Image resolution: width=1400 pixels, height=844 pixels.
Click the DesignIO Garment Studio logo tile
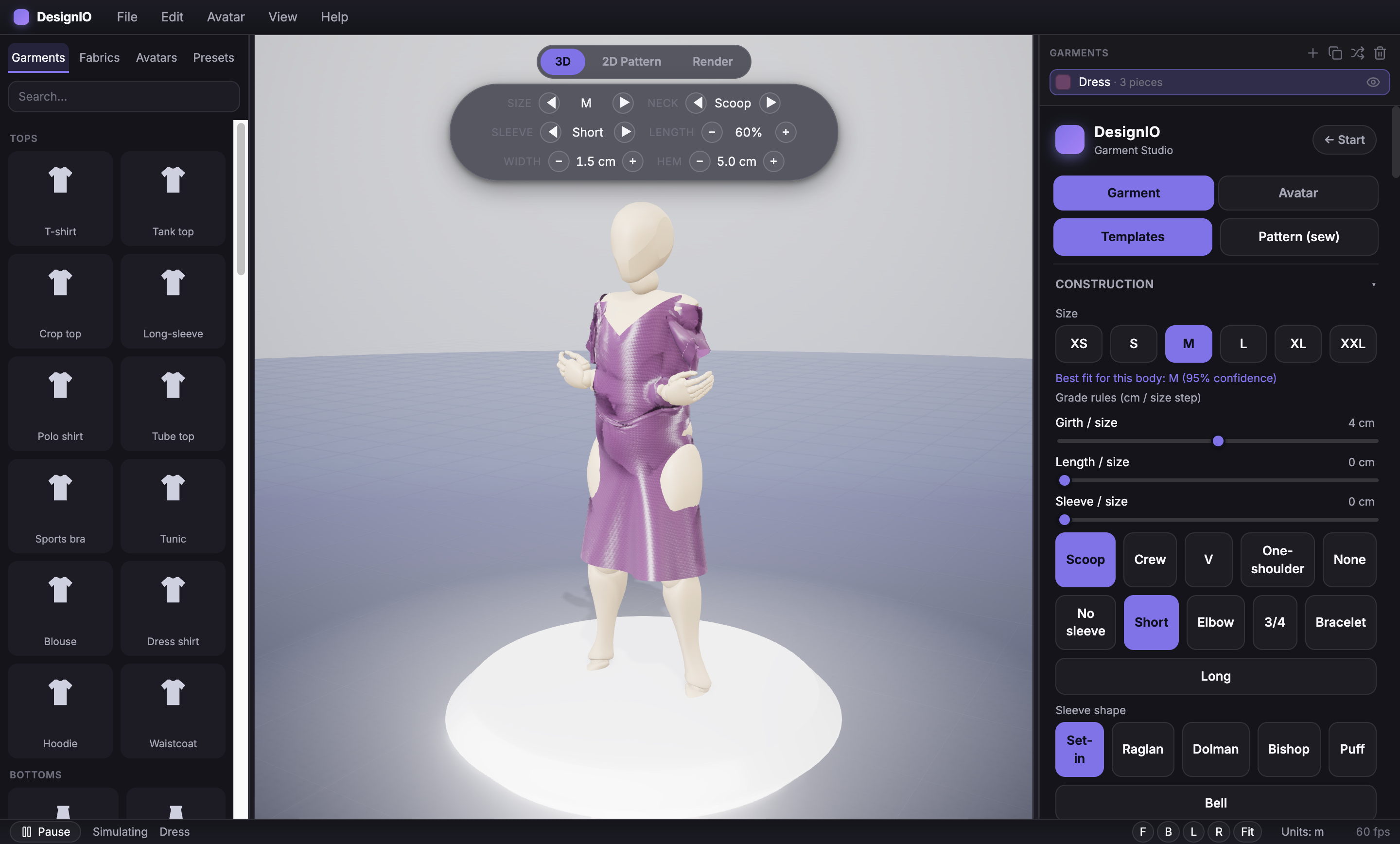(x=1070, y=139)
